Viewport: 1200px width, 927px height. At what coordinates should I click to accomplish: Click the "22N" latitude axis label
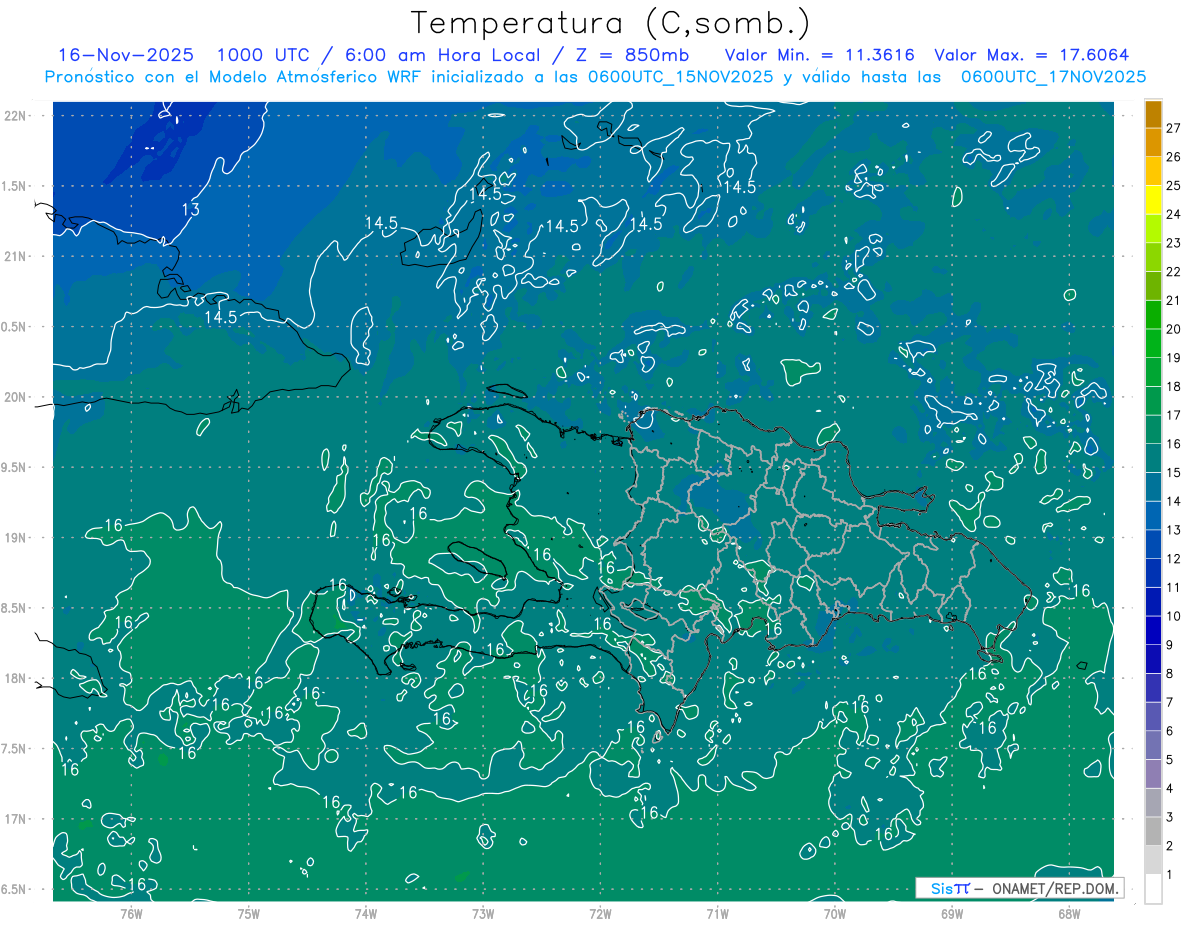17,116
